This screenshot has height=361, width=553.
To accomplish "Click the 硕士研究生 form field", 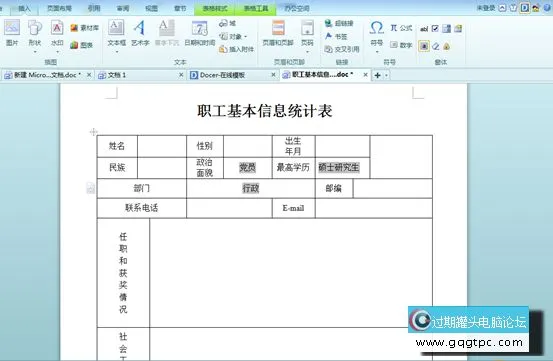I will [339, 167].
